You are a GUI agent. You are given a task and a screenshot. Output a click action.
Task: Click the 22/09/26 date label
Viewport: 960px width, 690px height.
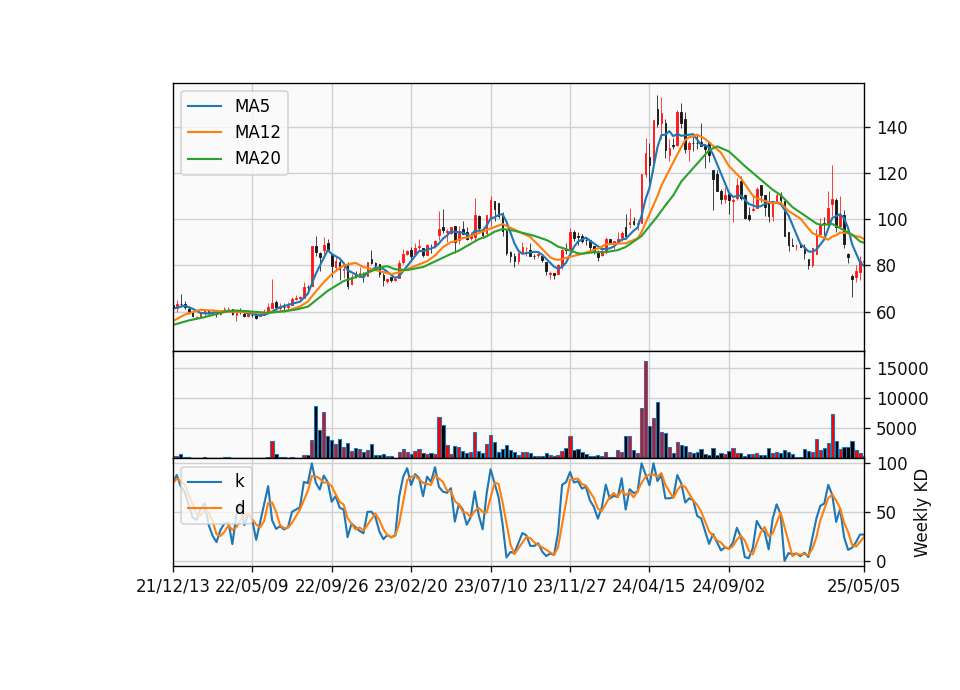(332, 586)
